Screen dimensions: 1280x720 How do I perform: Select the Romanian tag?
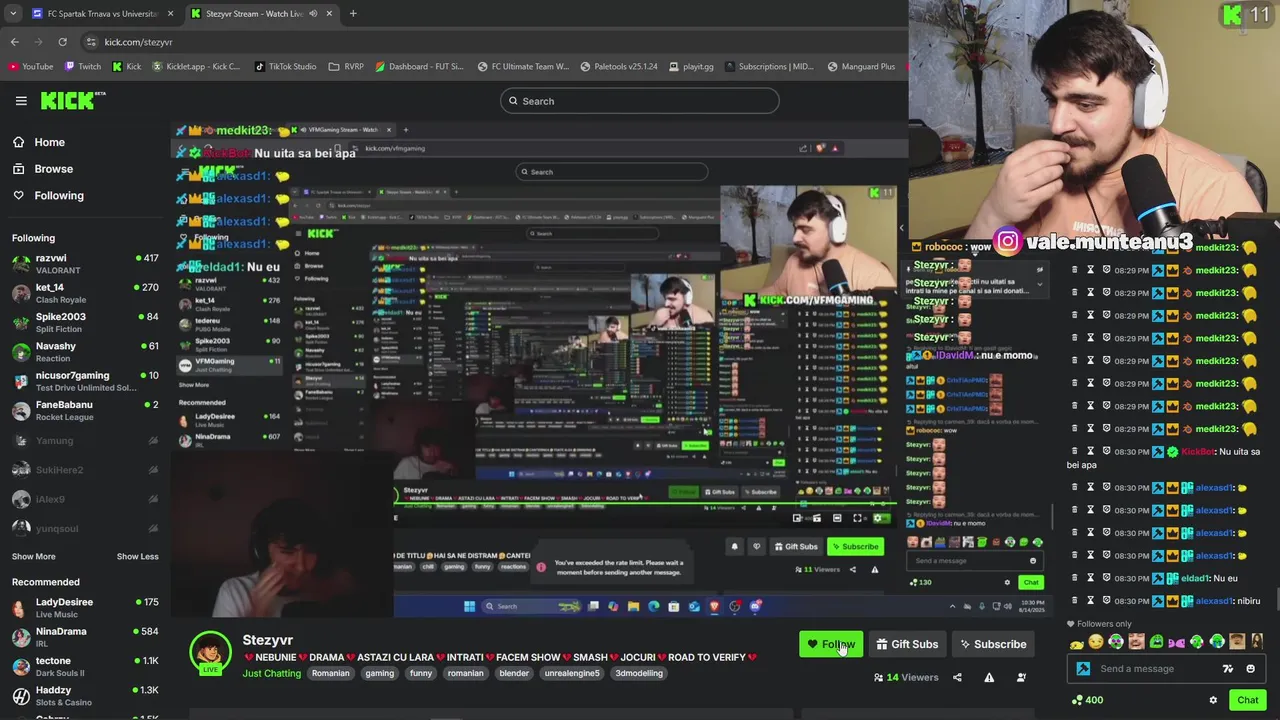[x=330, y=674]
